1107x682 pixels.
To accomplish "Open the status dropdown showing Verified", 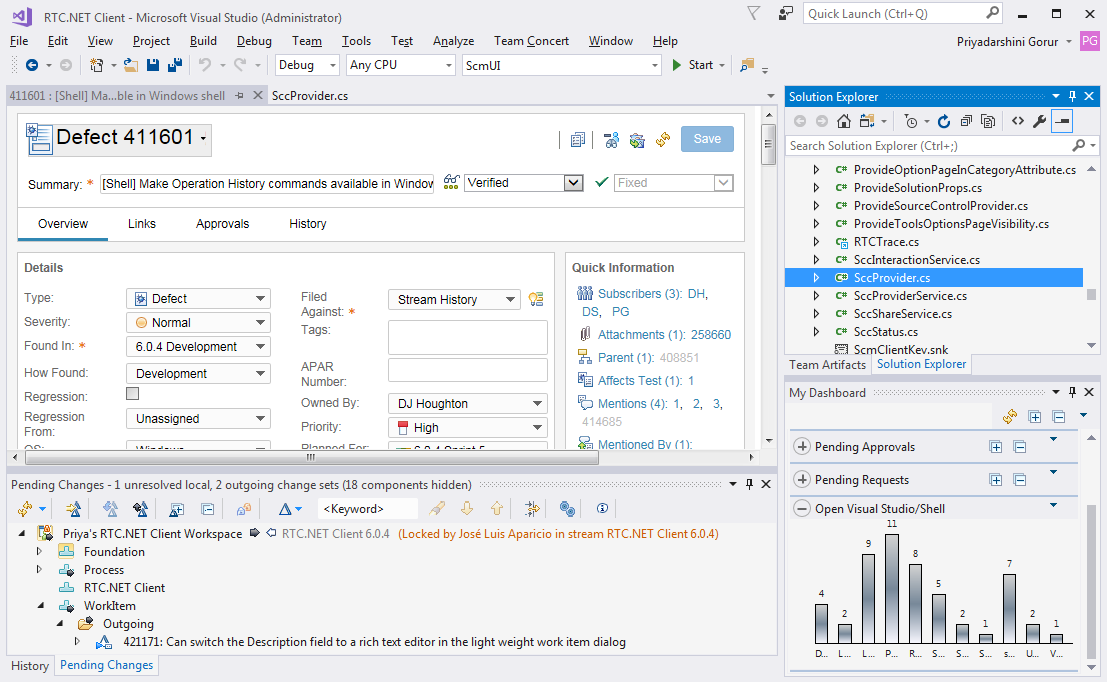I will point(523,183).
